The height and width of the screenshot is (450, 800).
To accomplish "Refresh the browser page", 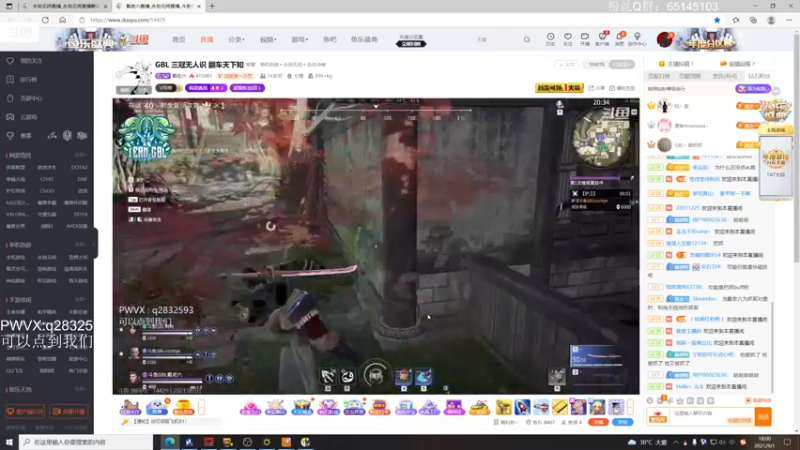I will coord(45,20).
